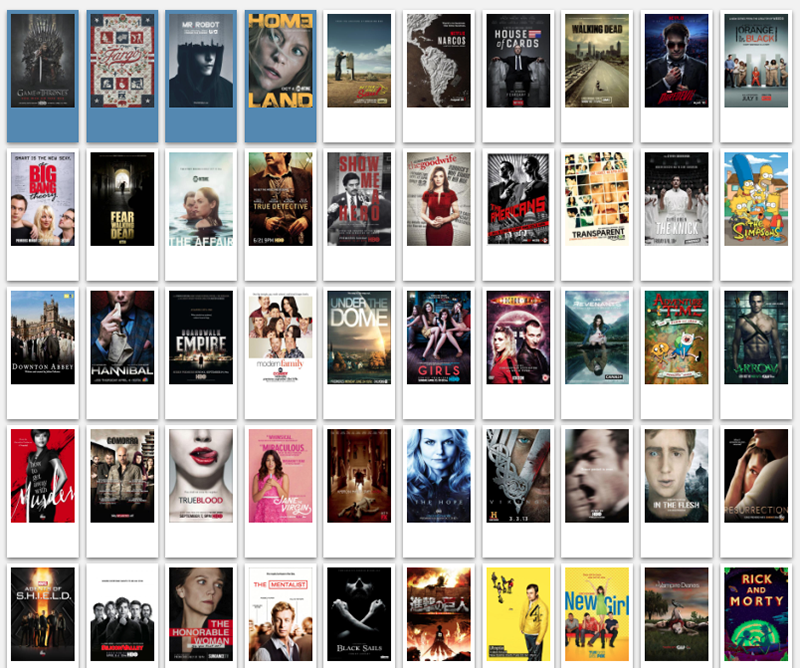The height and width of the screenshot is (668, 800).
Task: Choose the Silicon Valley poster
Action: 122,614
